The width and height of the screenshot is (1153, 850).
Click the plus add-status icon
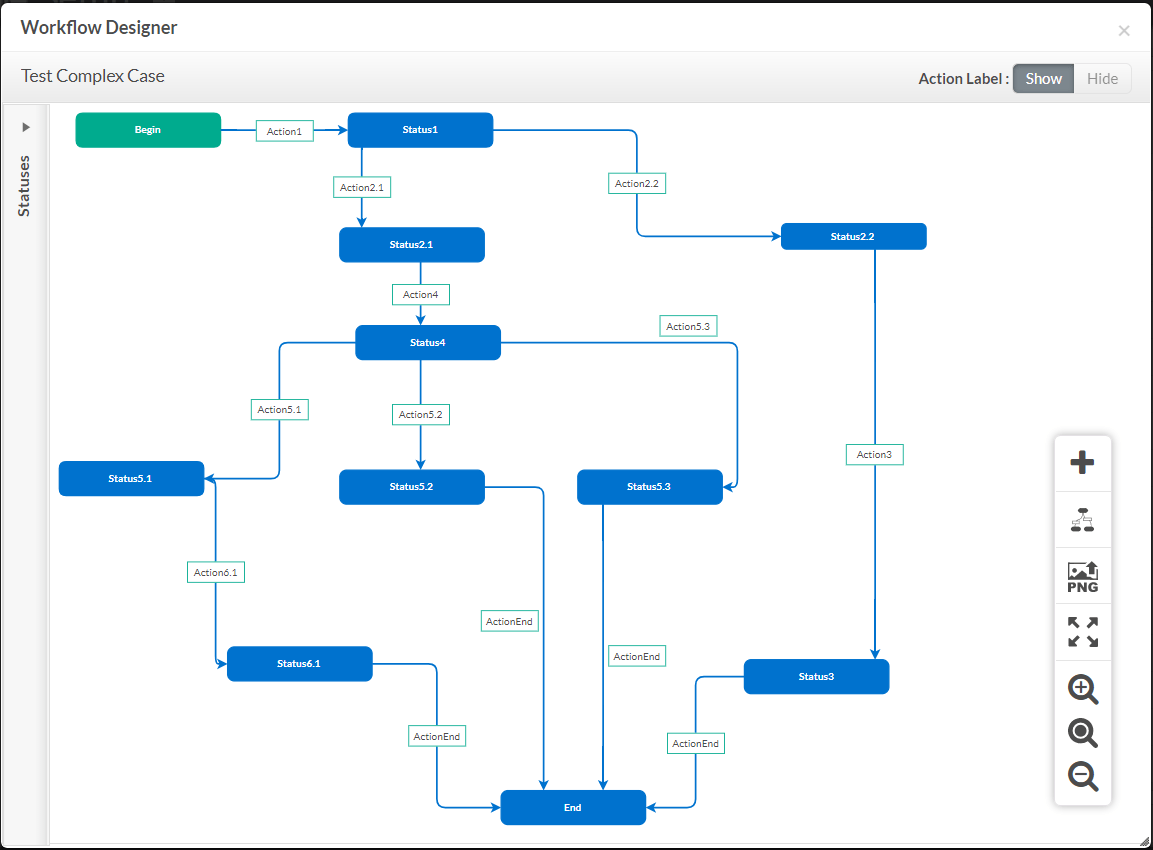pos(1082,462)
